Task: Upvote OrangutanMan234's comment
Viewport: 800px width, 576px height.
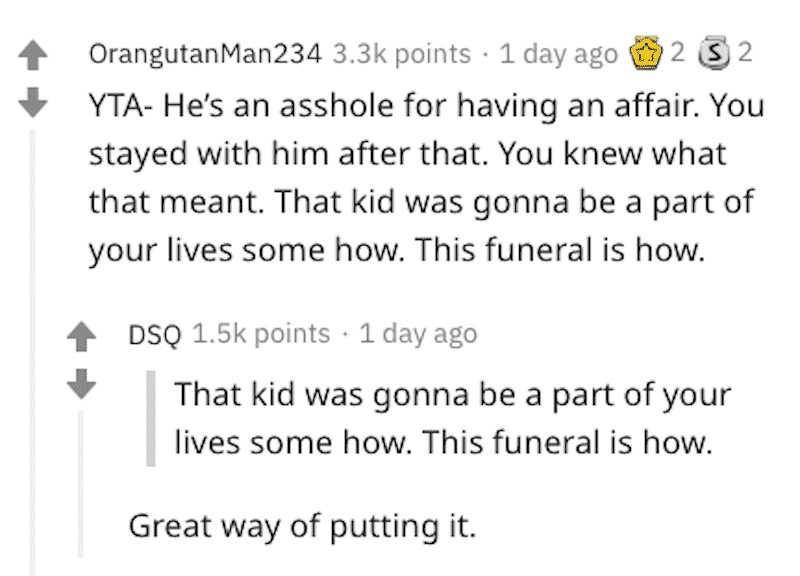Action: pos(33,55)
